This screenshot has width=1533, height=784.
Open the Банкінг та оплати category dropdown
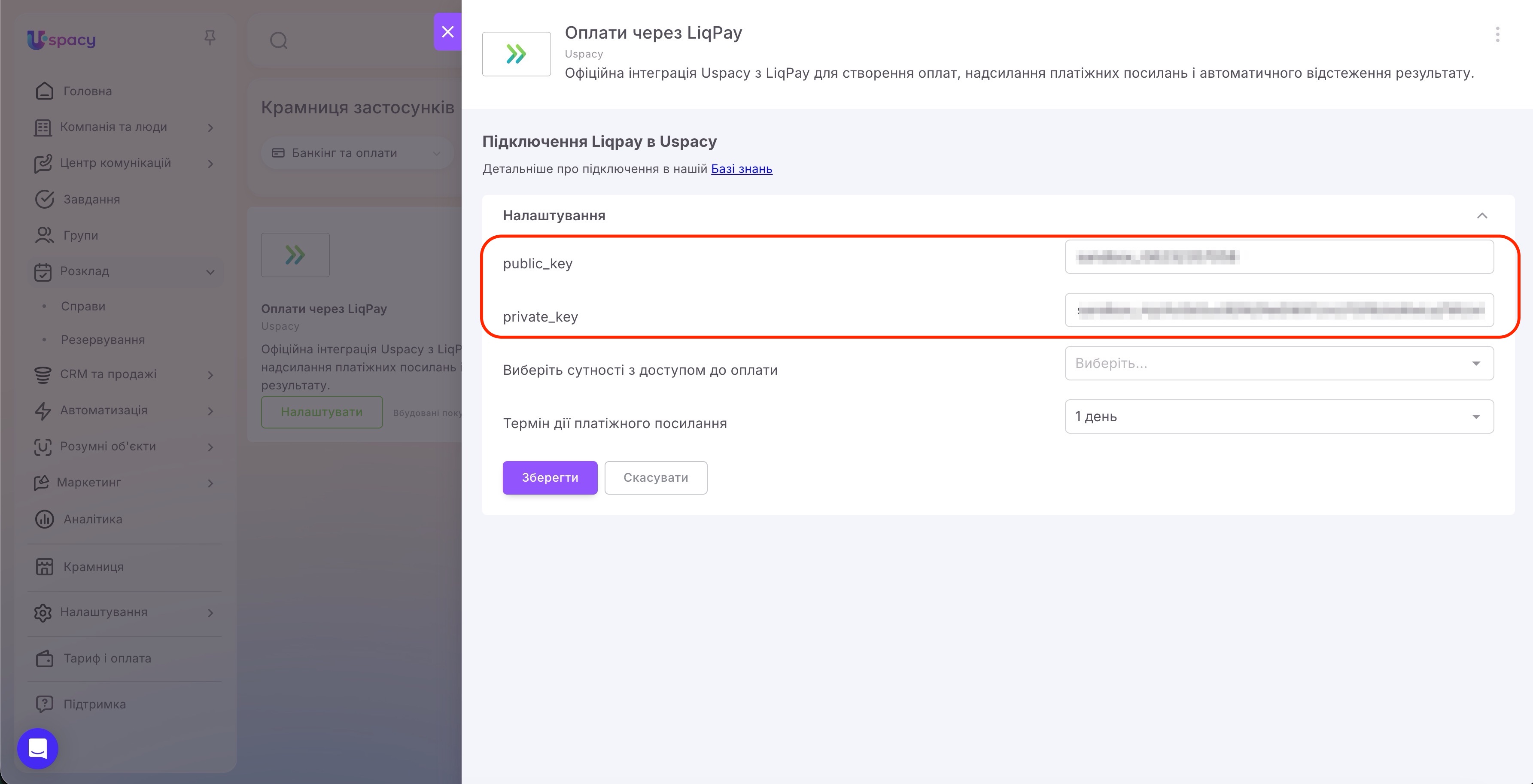coord(356,153)
